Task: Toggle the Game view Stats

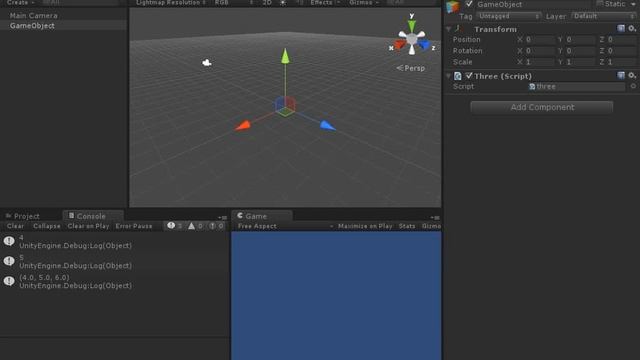Action: [407, 226]
